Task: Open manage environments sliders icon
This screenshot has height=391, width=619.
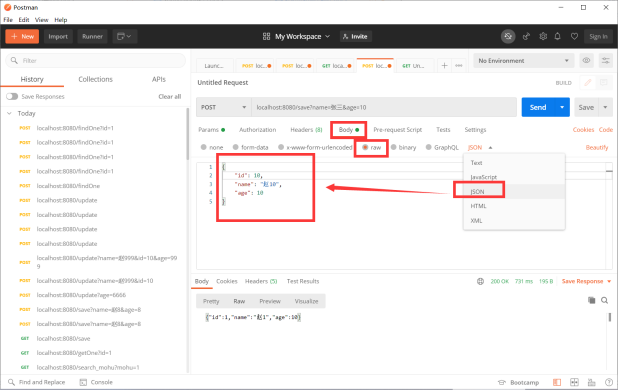Action: [605, 60]
